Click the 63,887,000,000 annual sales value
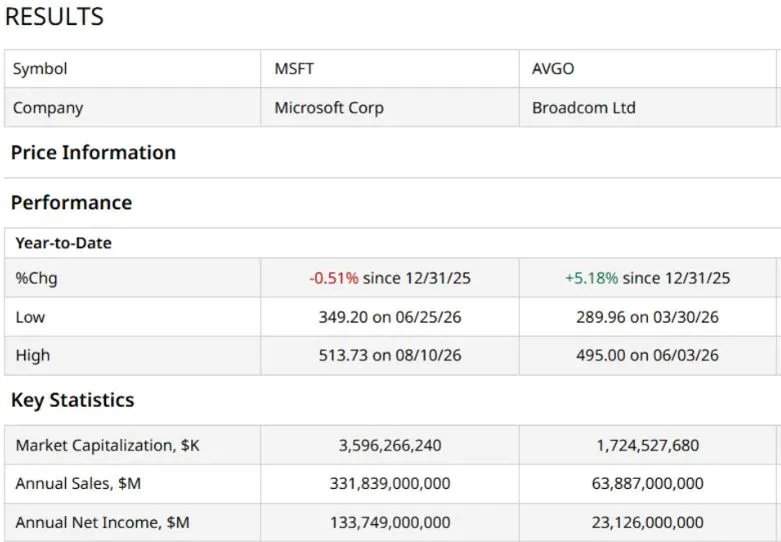Screen dimensions: 781x542 648,484
